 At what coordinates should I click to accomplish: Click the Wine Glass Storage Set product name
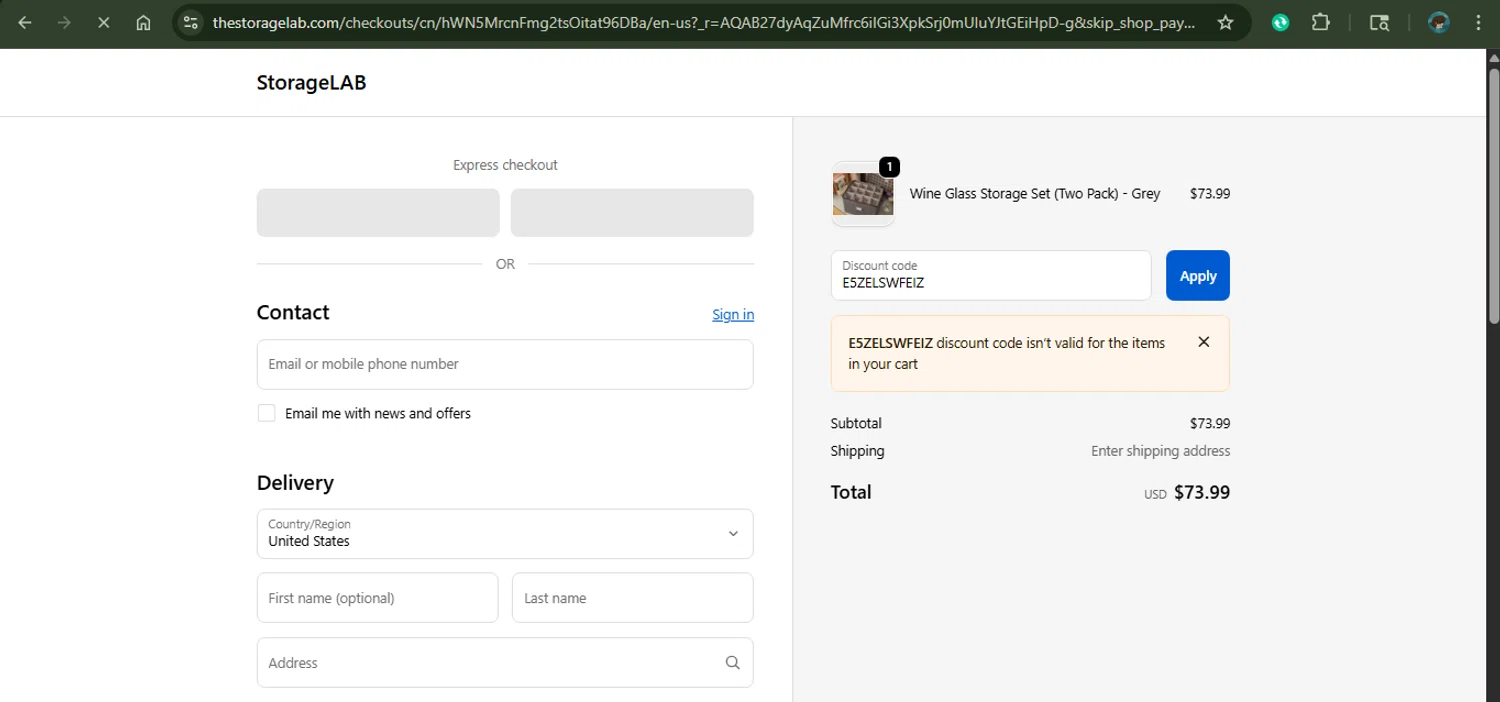[1035, 194]
